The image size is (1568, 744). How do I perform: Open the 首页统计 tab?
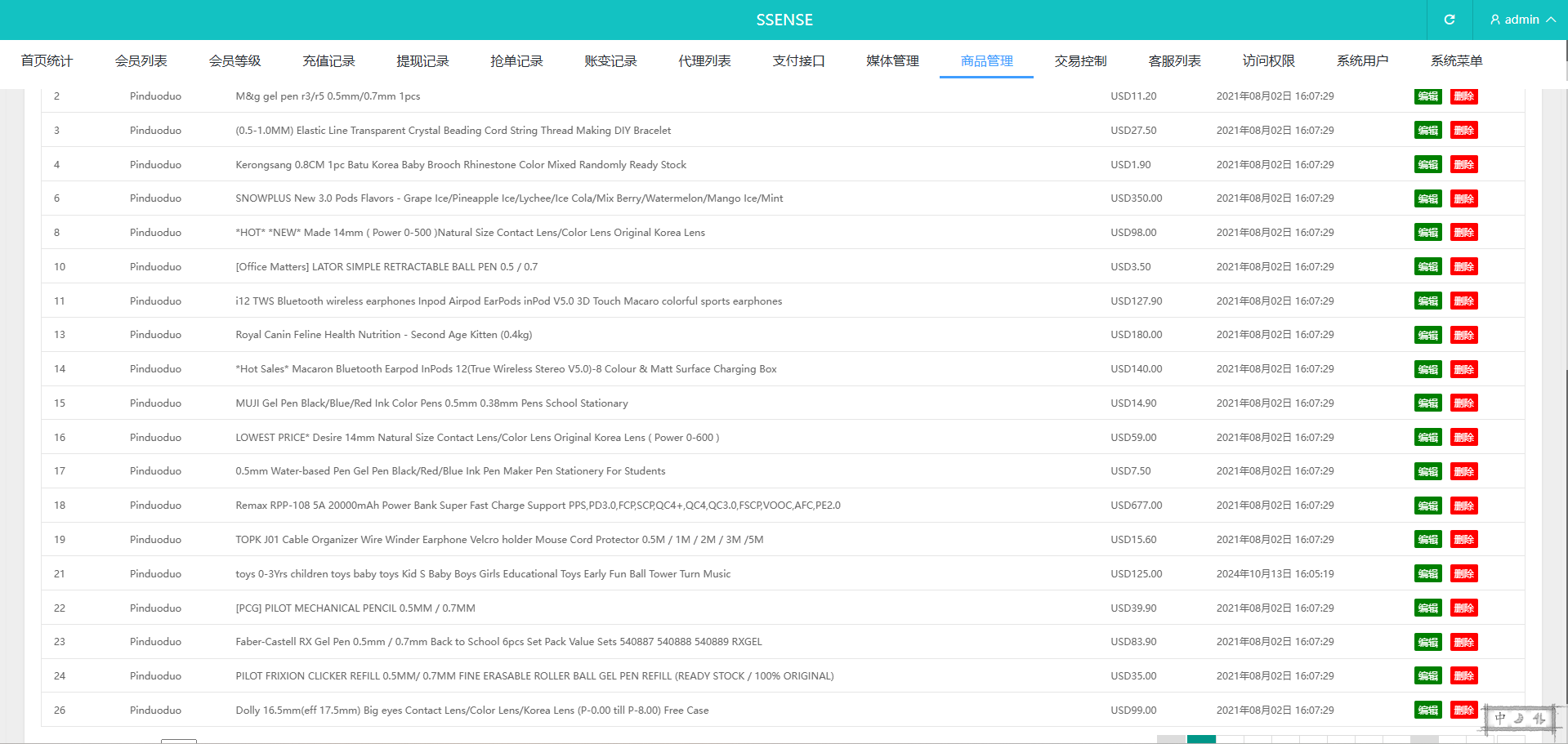(47, 60)
